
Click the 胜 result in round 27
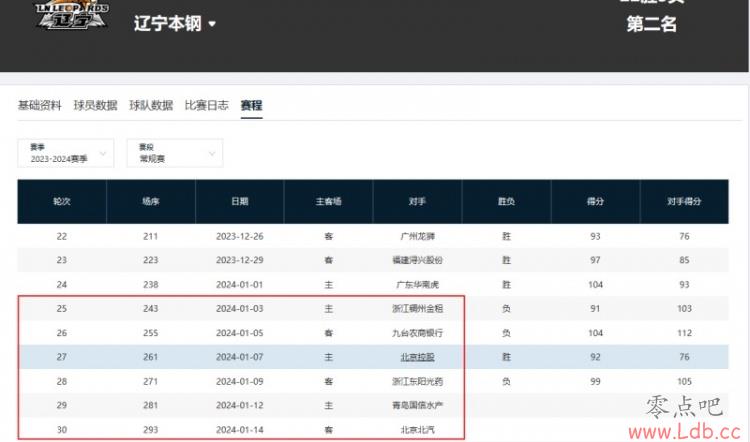506,357
